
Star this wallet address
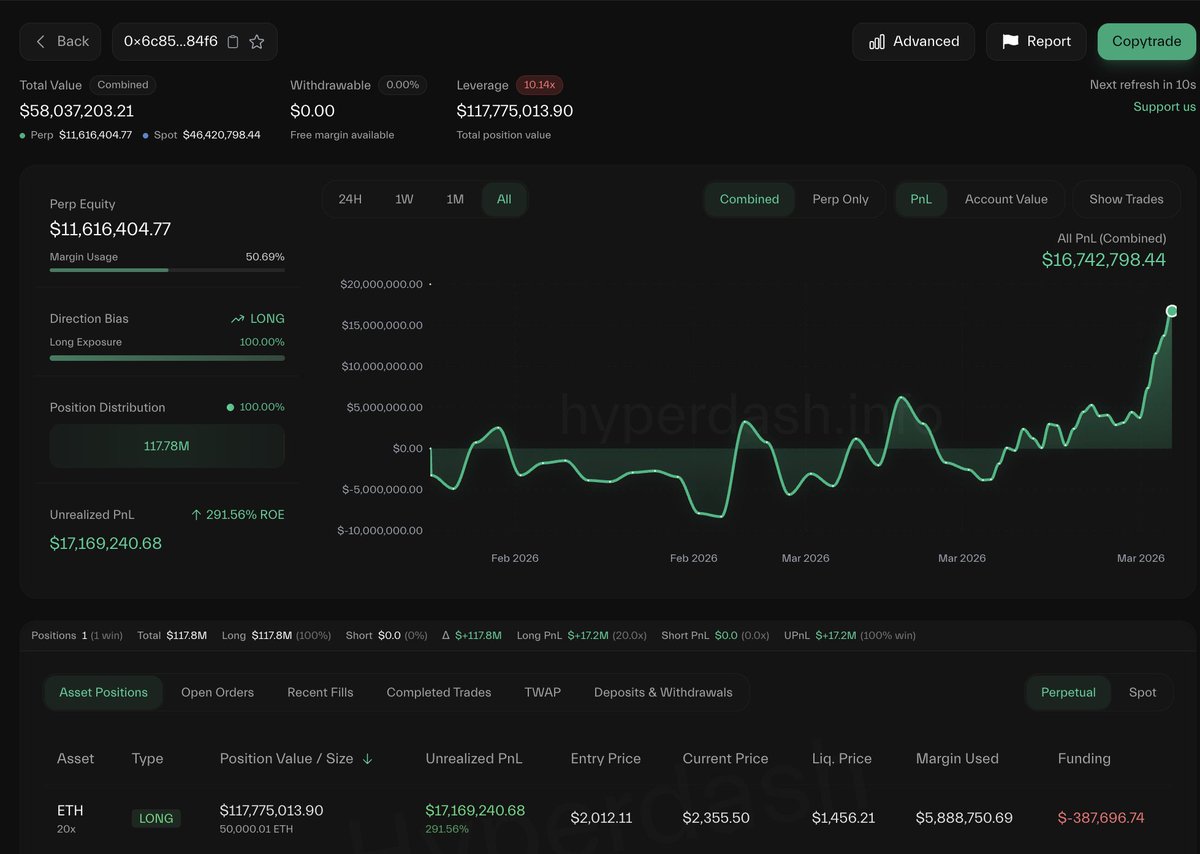pos(257,41)
